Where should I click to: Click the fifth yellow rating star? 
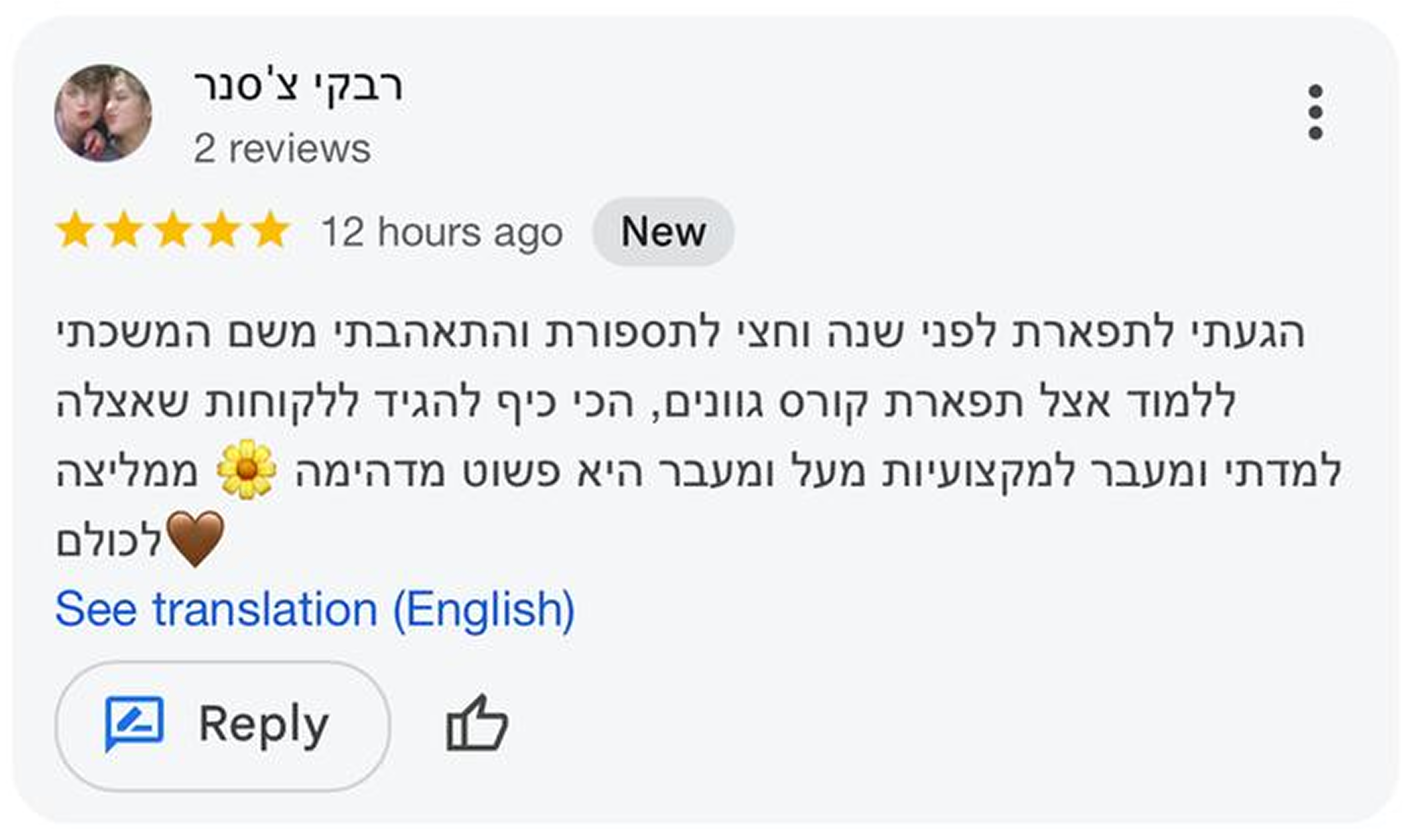coord(270,230)
